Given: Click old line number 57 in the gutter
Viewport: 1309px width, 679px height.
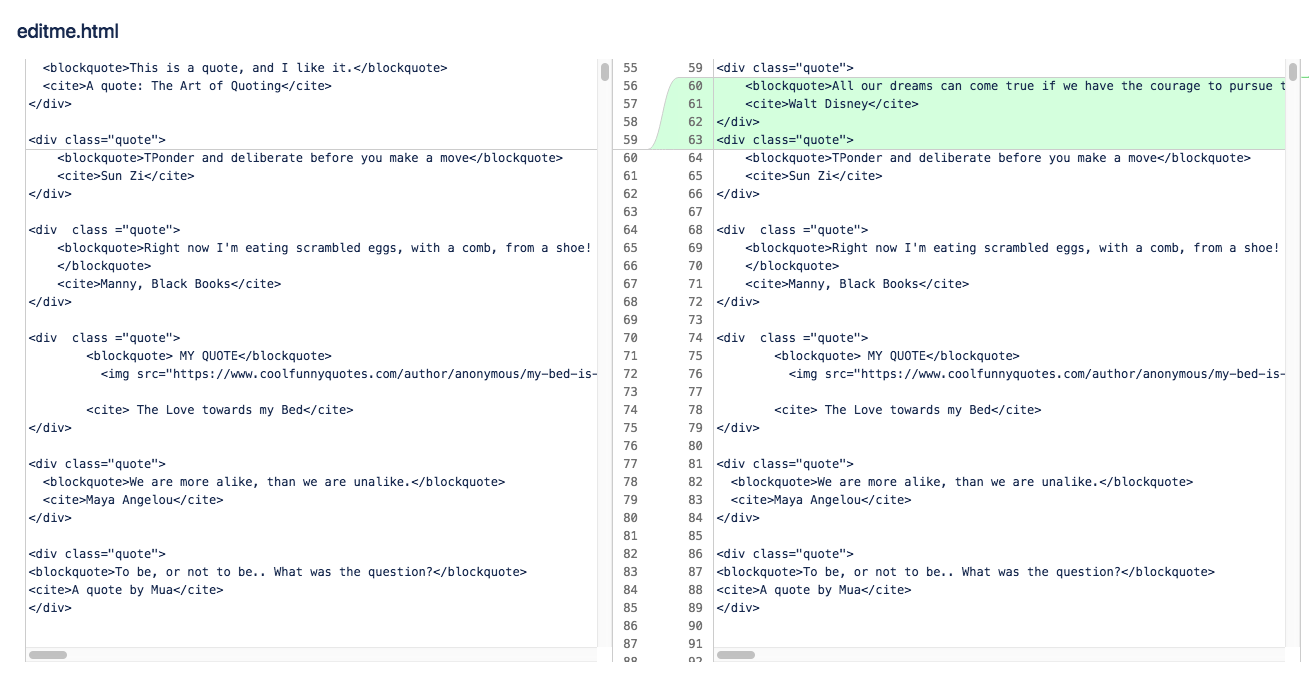Looking at the screenshot, I should (630, 104).
